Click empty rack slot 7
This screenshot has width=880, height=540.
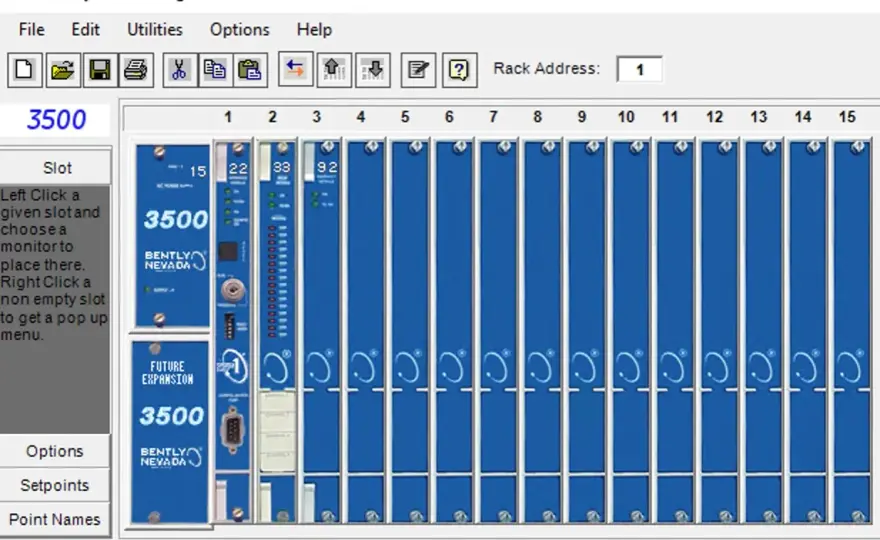click(498, 331)
